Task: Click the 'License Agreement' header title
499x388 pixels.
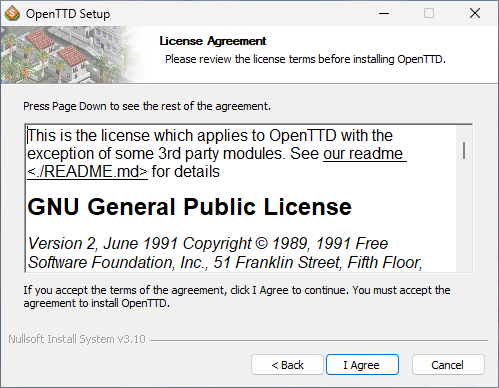Action: point(213,41)
